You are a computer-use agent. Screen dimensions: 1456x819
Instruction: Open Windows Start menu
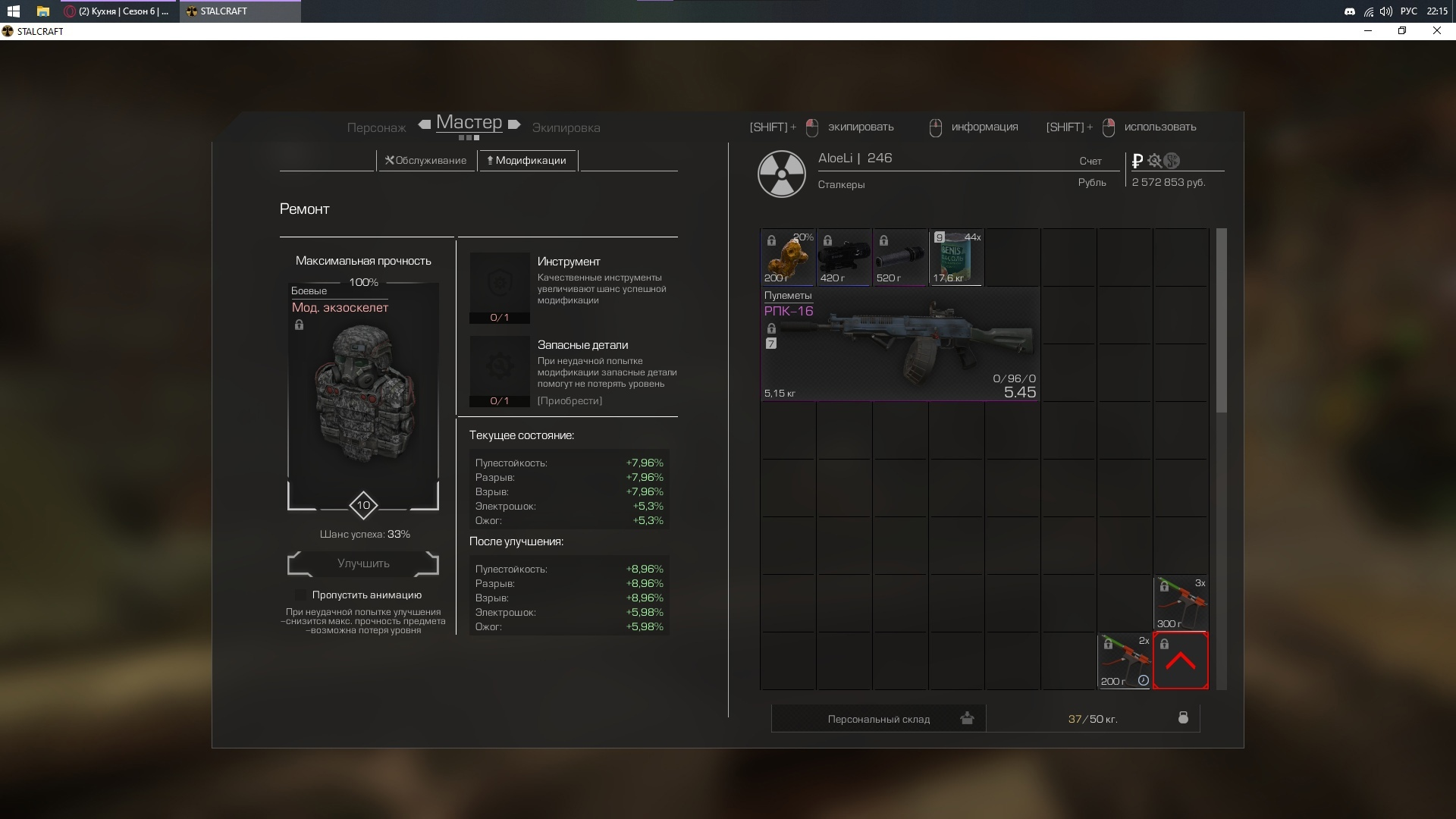[13, 11]
